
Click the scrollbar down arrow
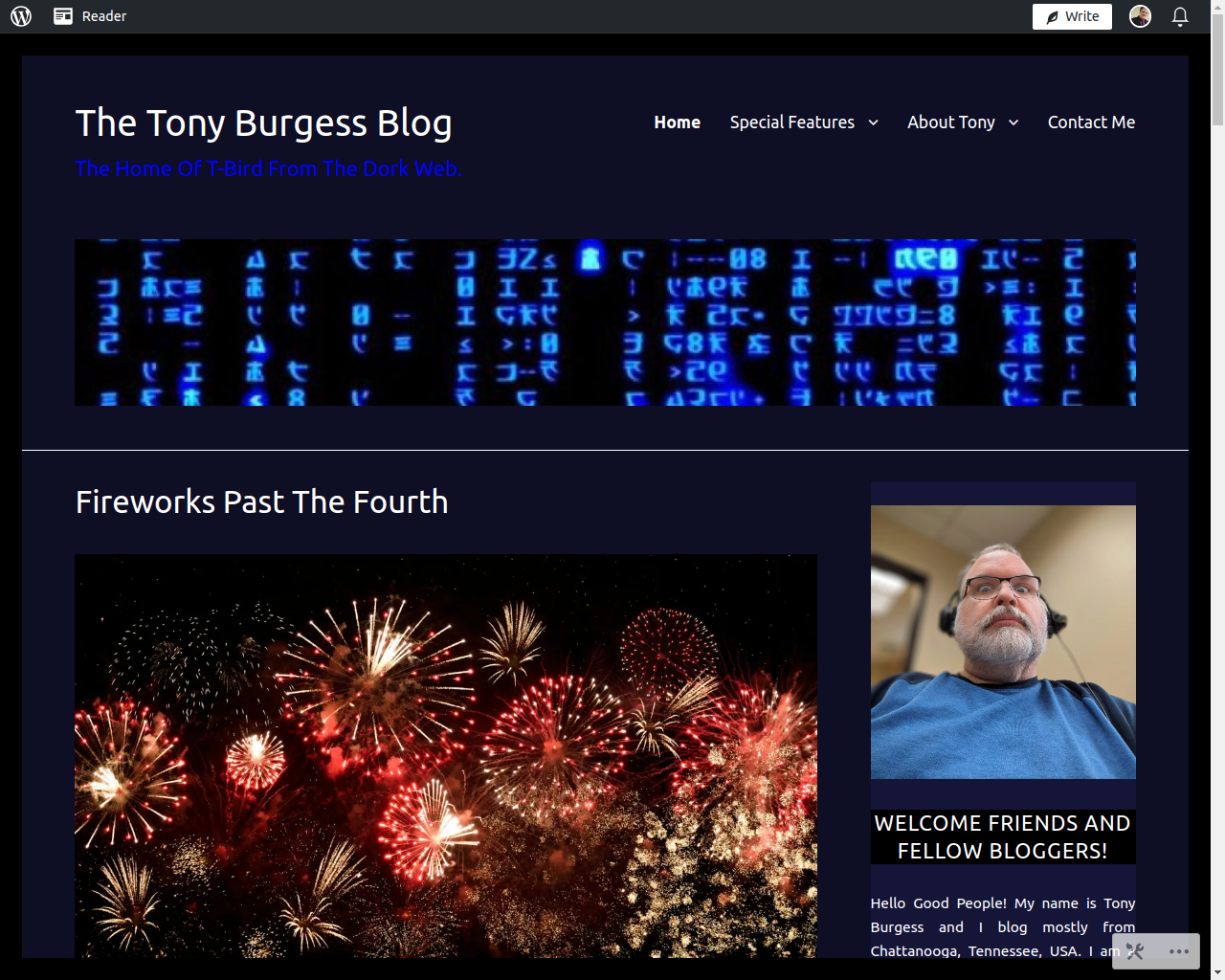click(x=1217, y=972)
